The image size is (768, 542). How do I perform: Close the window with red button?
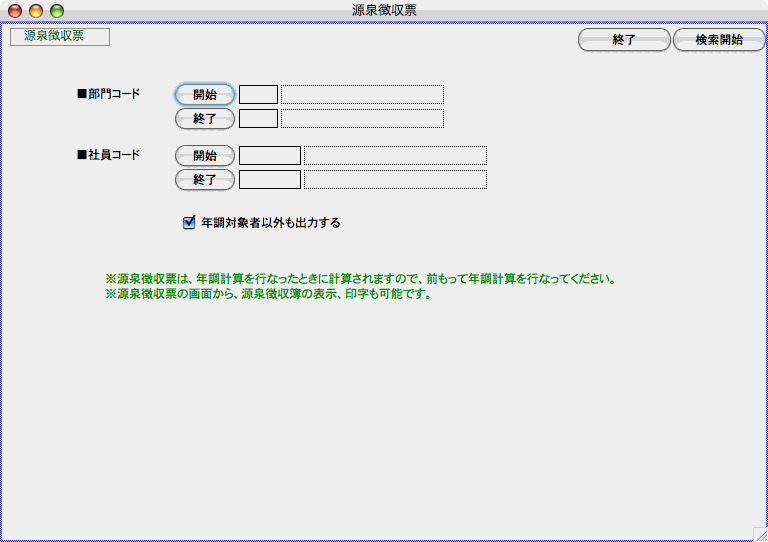(15, 10)
